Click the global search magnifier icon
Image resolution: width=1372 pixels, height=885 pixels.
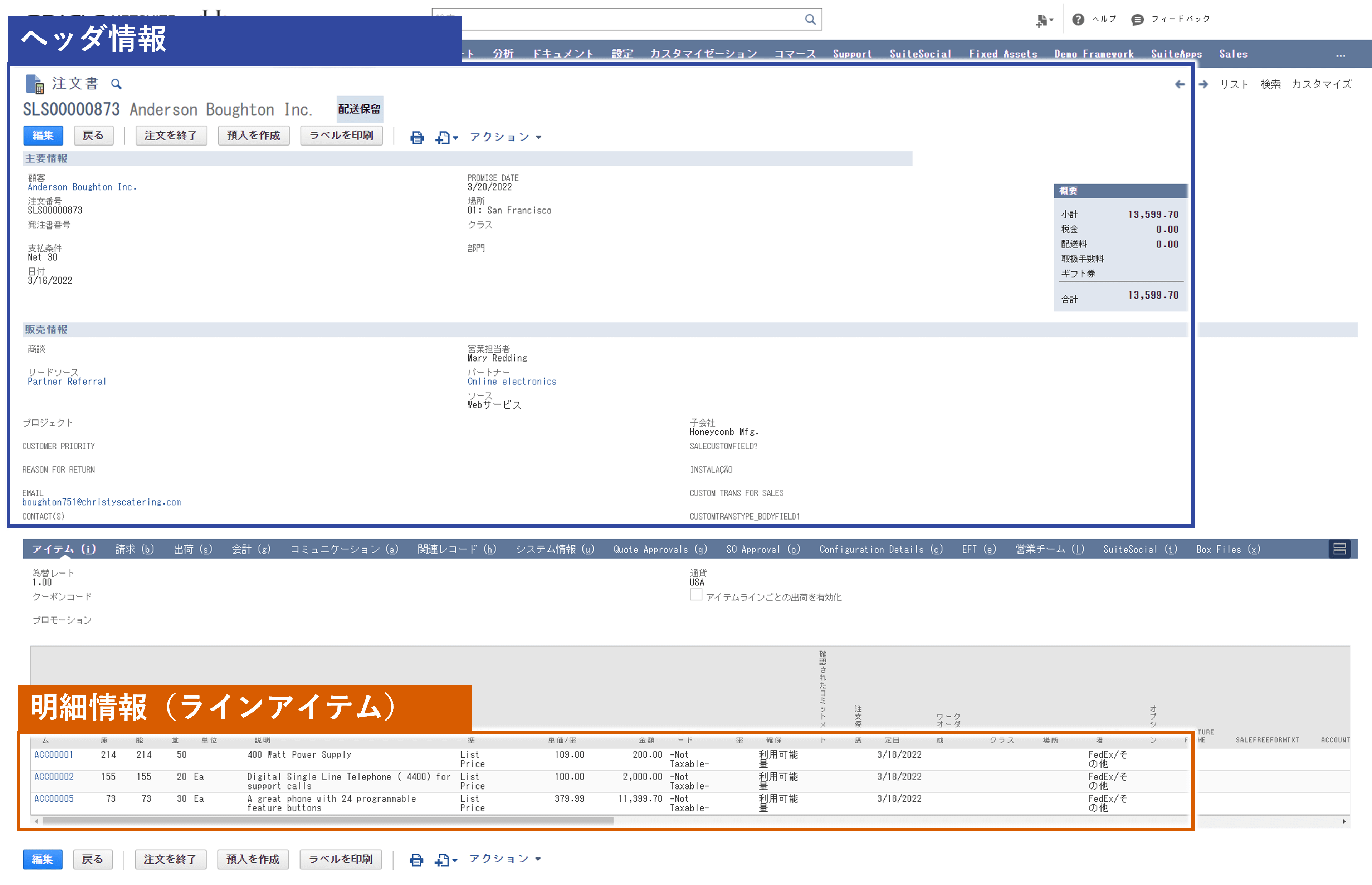810,20
